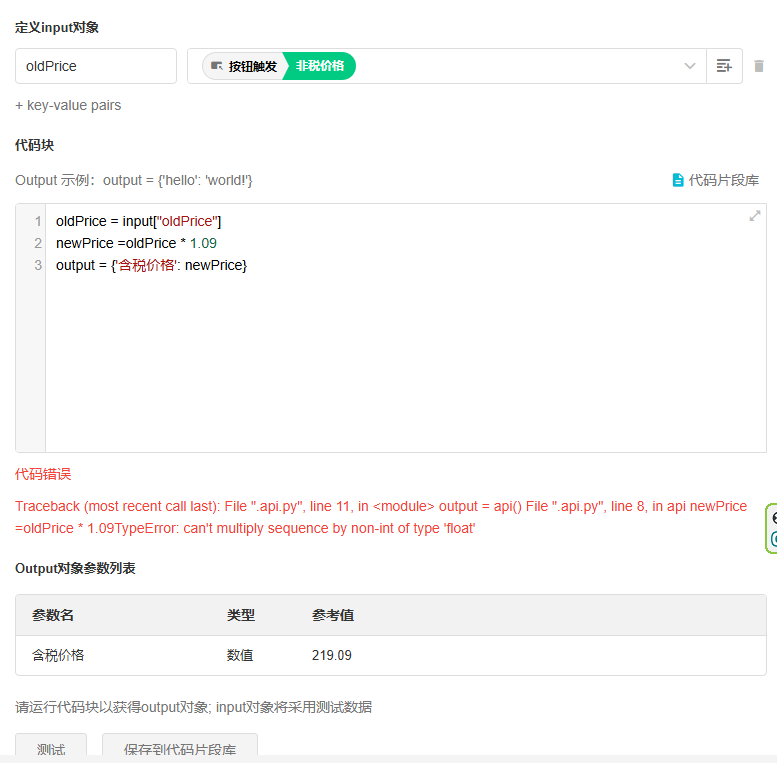Click the 219.09 reference value
The image size is (777, 763).
pos(332,655)
